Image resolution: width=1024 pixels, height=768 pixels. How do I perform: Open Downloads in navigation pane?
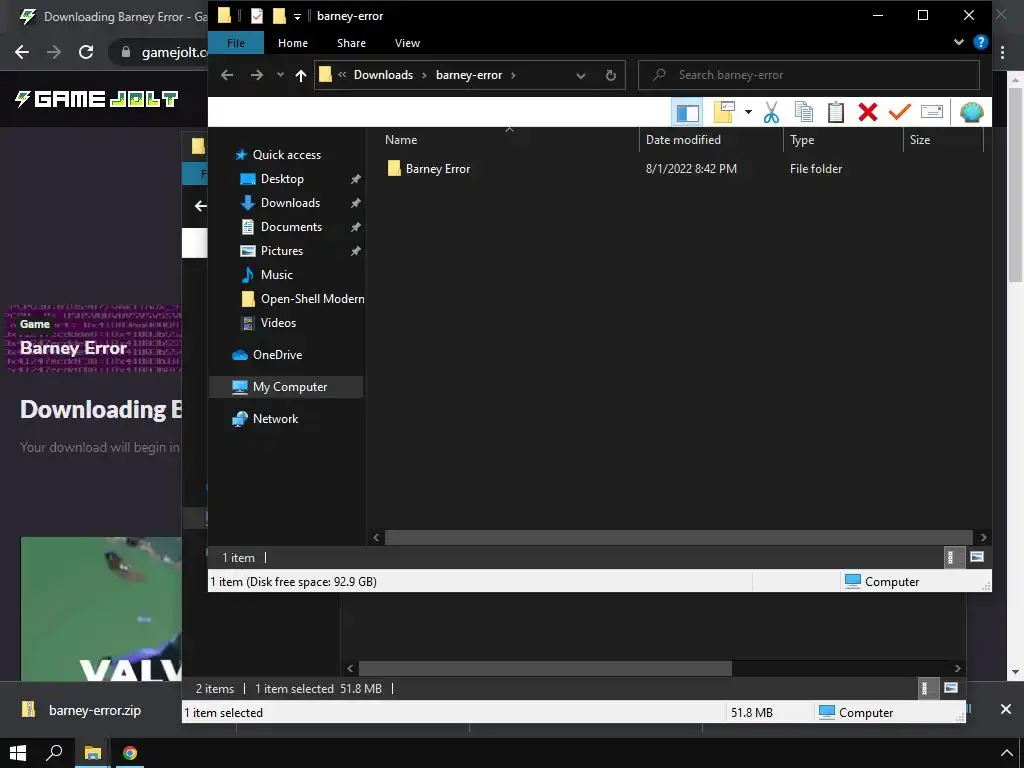[x=291, y=203]
